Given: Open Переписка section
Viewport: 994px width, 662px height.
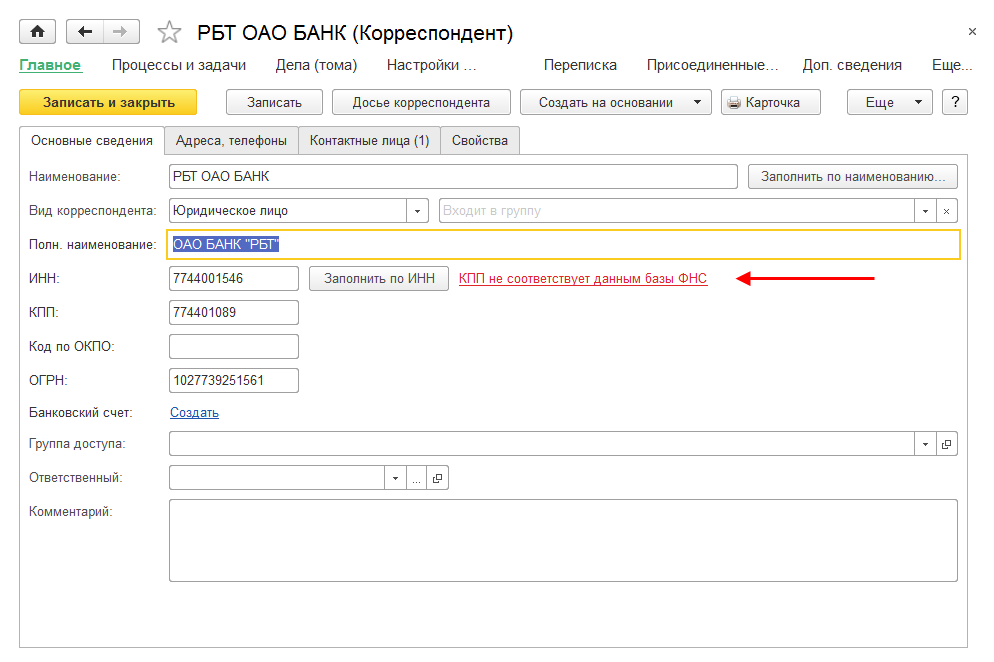Looking at the screenshot, I should (580, 65).
